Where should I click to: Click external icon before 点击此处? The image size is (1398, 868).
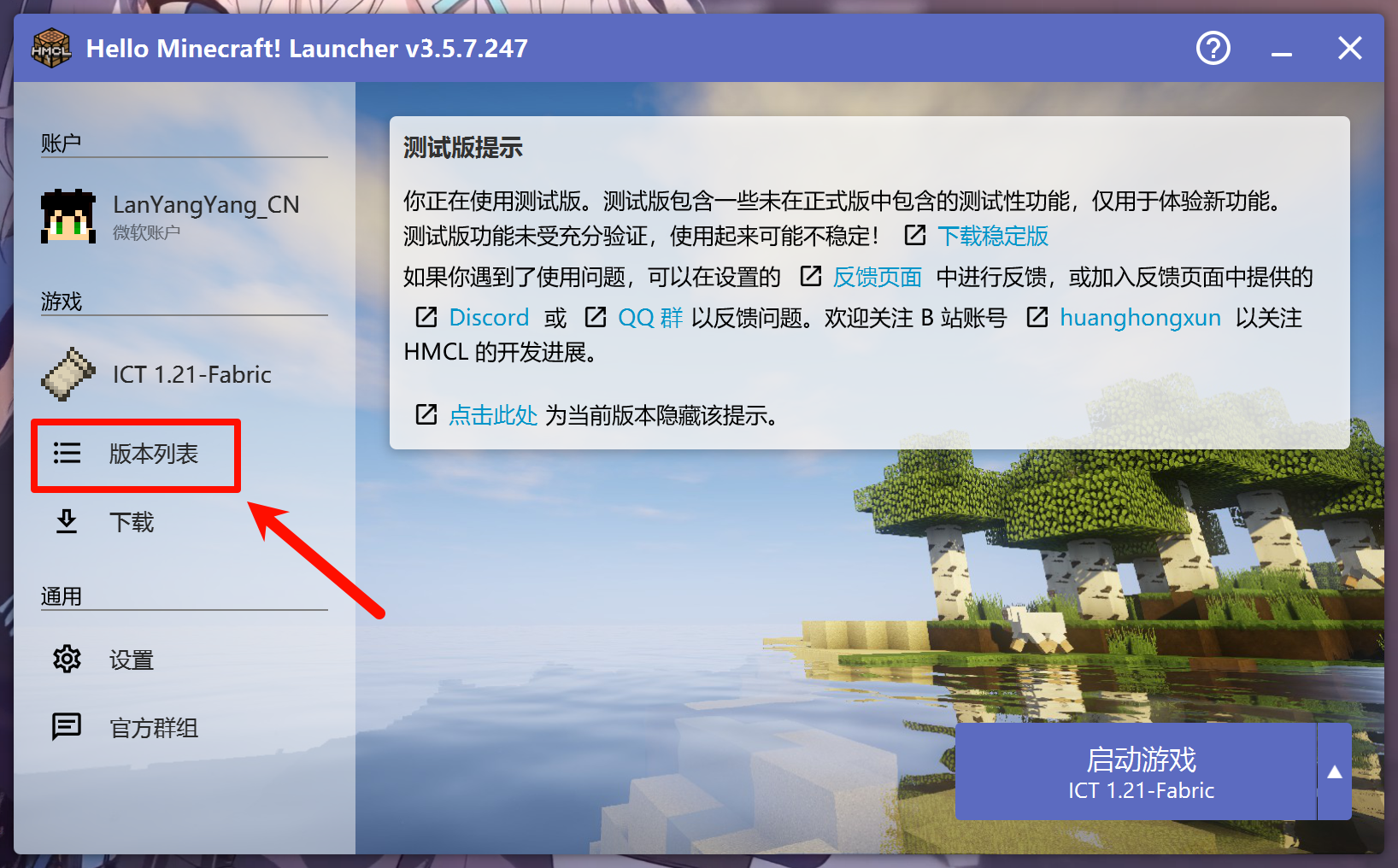pos(426,414)
